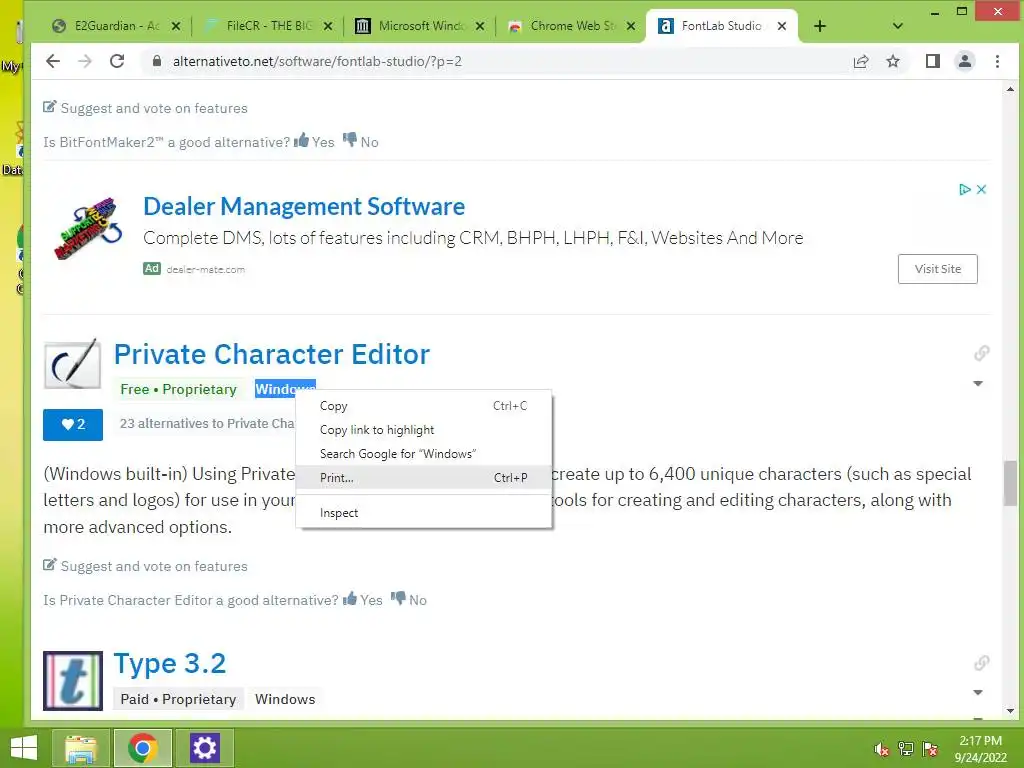1024x768 pixels.
Task: Click the Free • Proprietary license tag
Action: [x=178, y=389]
